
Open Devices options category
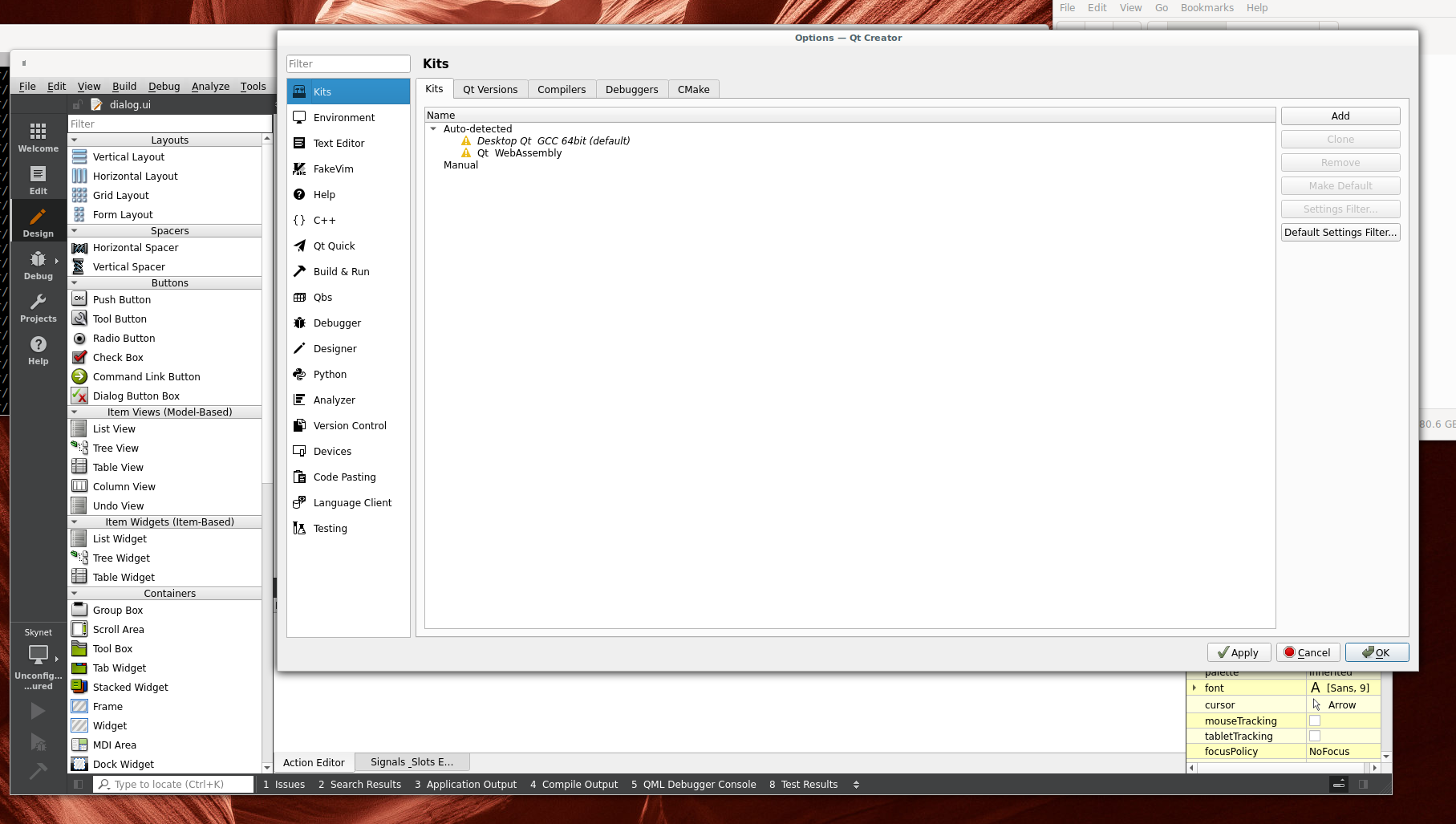click(348, 451)
